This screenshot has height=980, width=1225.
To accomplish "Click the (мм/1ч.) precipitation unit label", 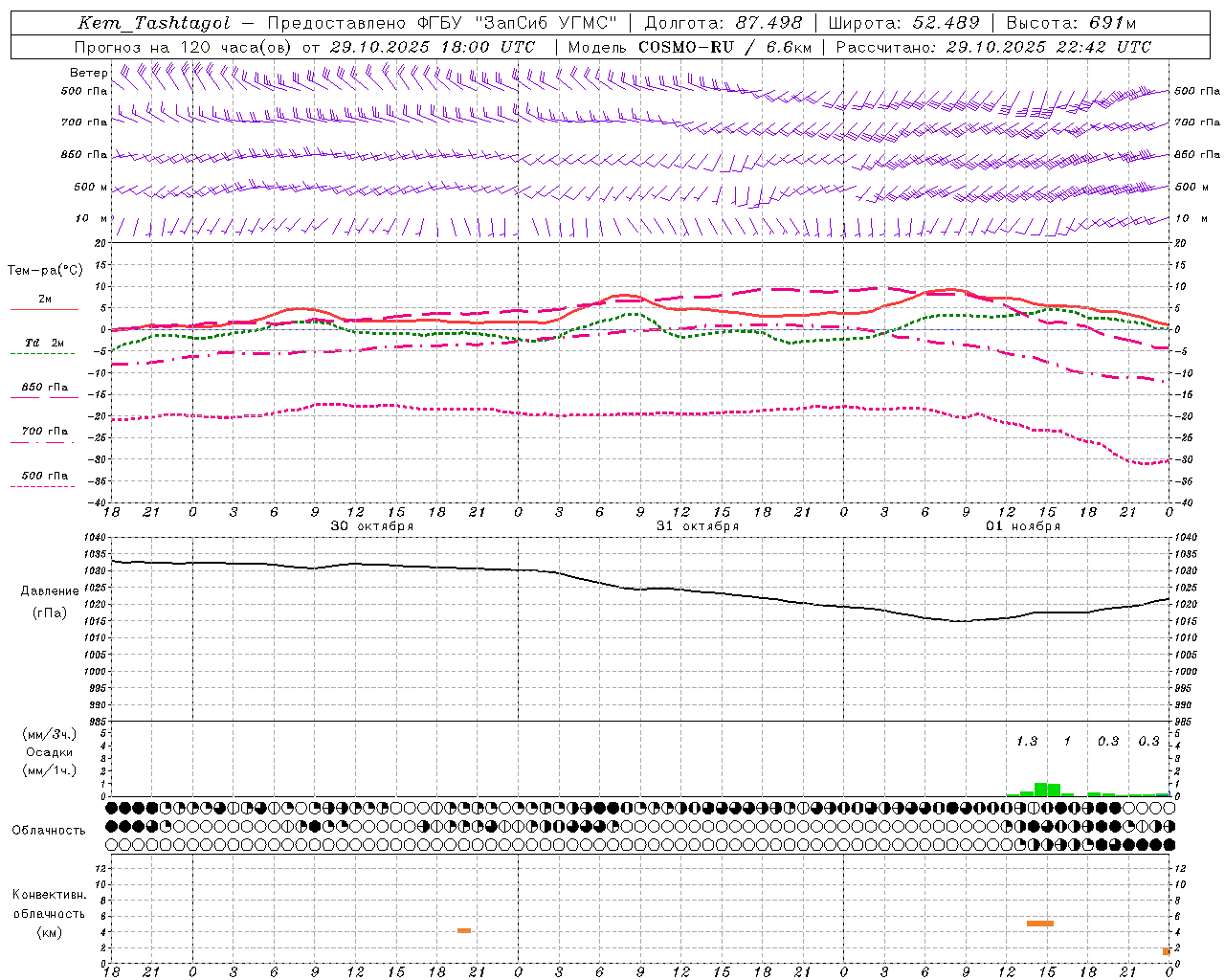I will pyautogui.click(x=50, y=770).
